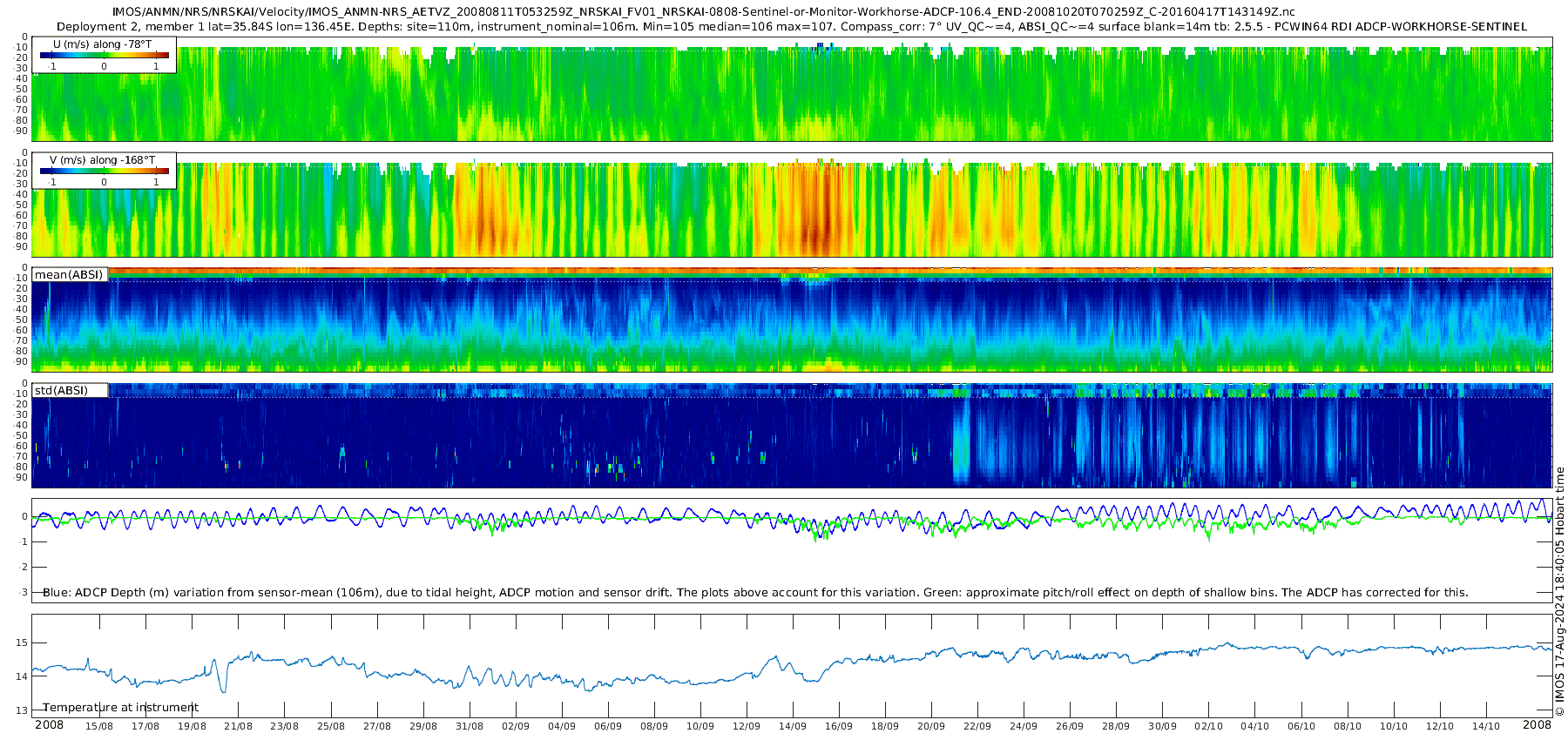Click the -2 tick on depth variation axis
The image size is (1568, 740).
click(24, 567)
